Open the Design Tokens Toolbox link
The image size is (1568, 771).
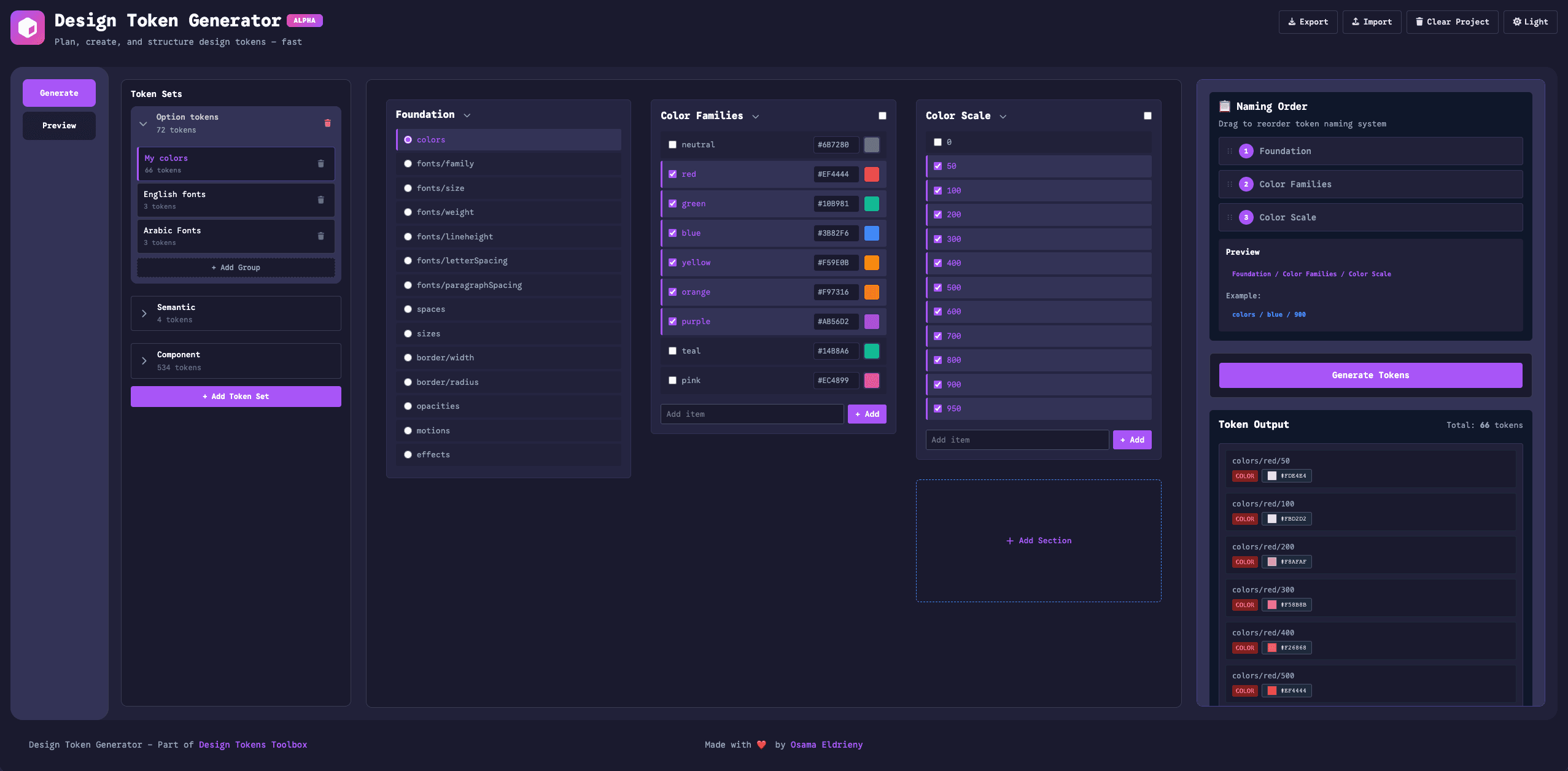(253, 745)
